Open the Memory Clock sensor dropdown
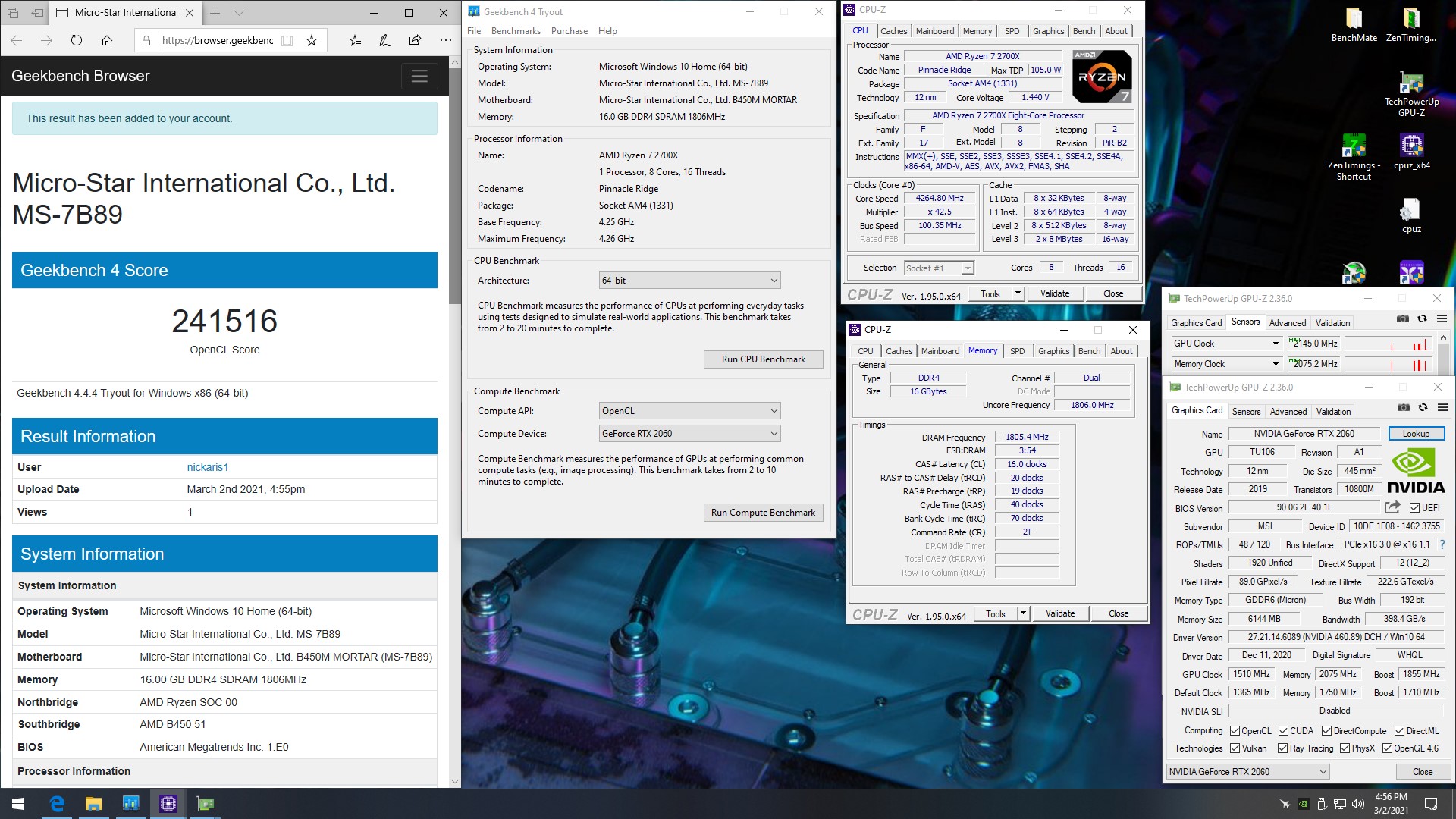1456x819 pixels. pyautogui.click(x=1226, y=364)
